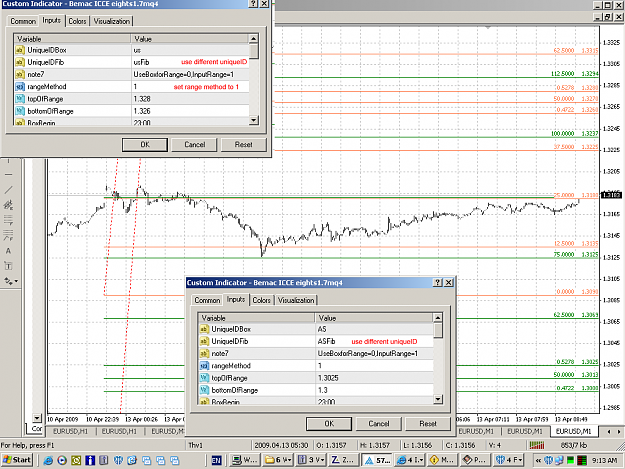The height and width of the screenshot is (469, 625).
Task: Select the horizontal line drawing tool
Action: tap(8, 175)
